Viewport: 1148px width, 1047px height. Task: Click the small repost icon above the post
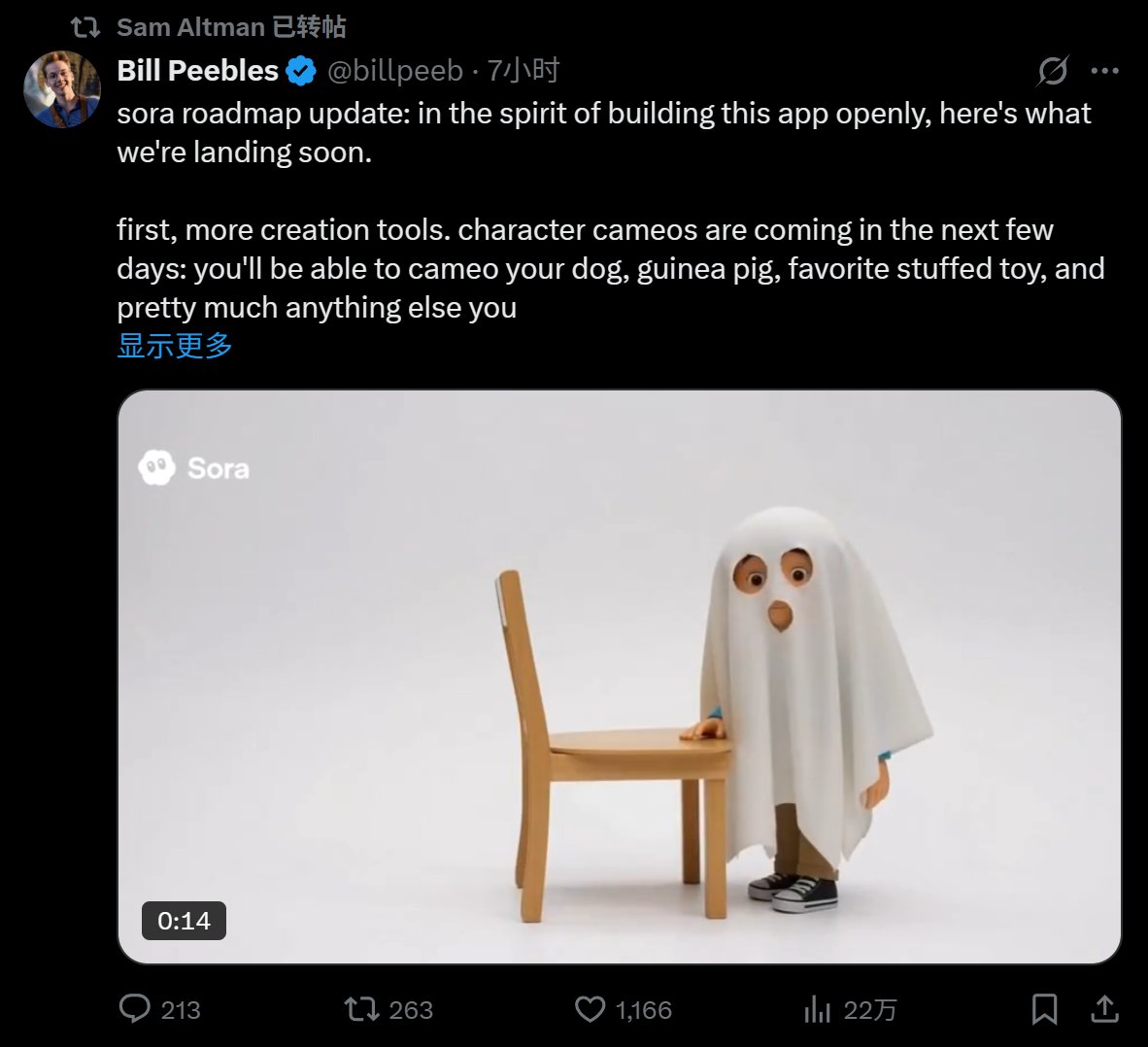(85, 27)
